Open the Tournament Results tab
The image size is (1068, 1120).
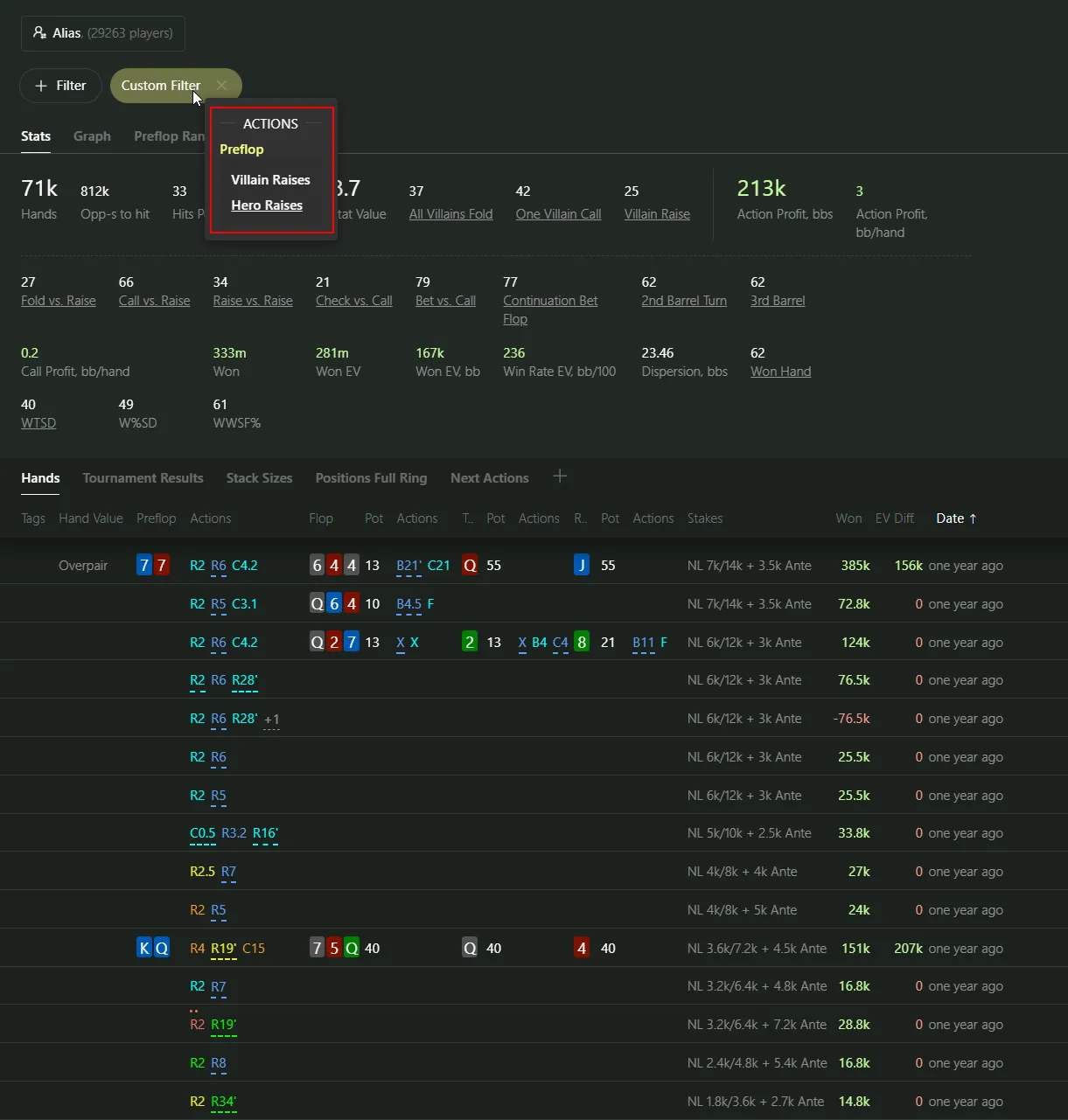[143, 478]
